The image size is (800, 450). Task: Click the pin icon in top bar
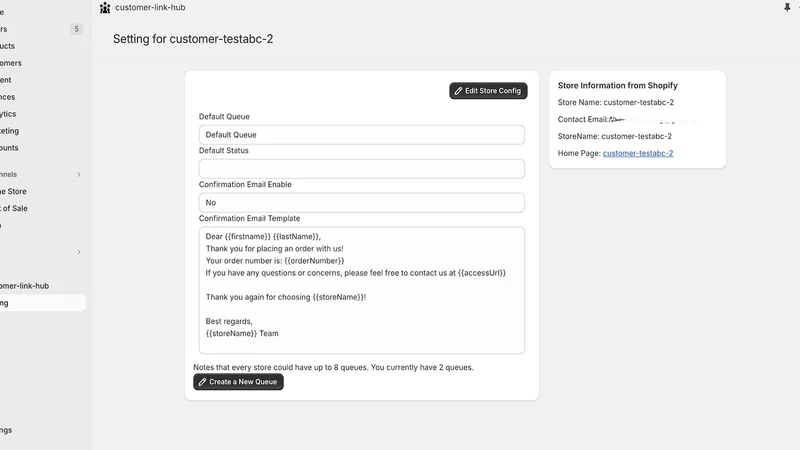coord(787,7)
